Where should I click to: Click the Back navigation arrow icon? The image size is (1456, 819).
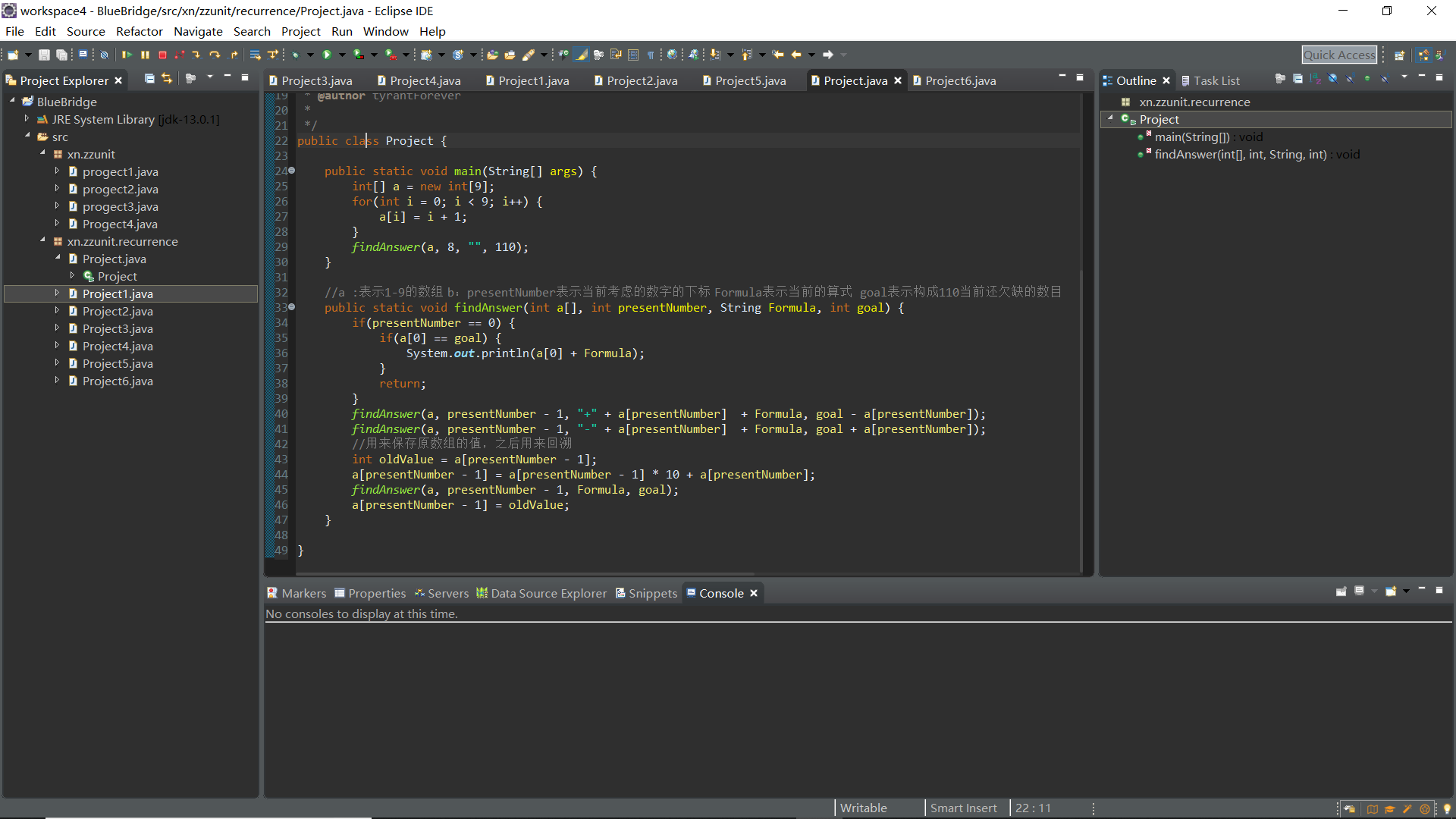pyautogui.click(x=795, y=55)
